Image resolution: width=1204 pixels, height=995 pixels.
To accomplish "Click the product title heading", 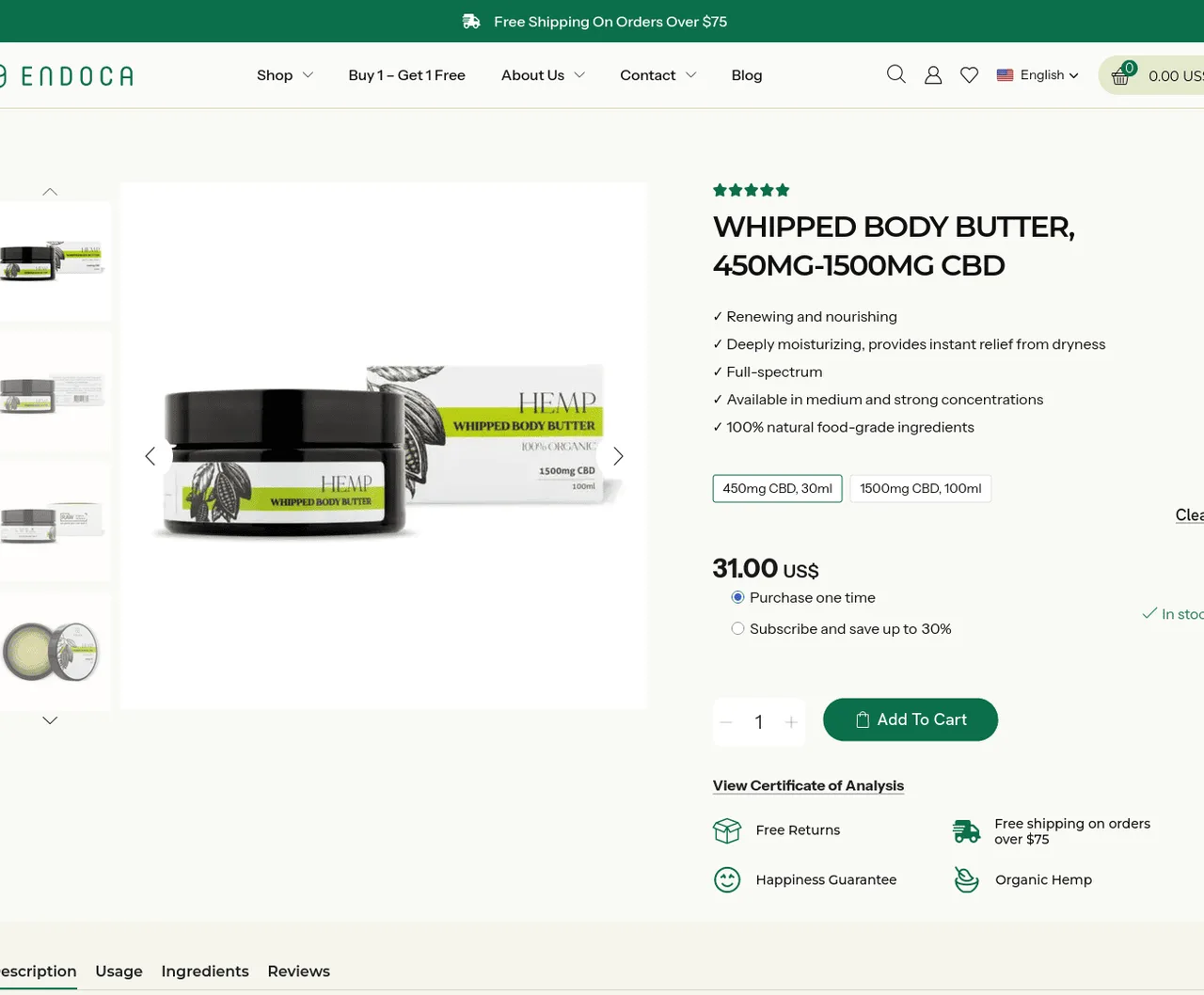I will [894, 245].
